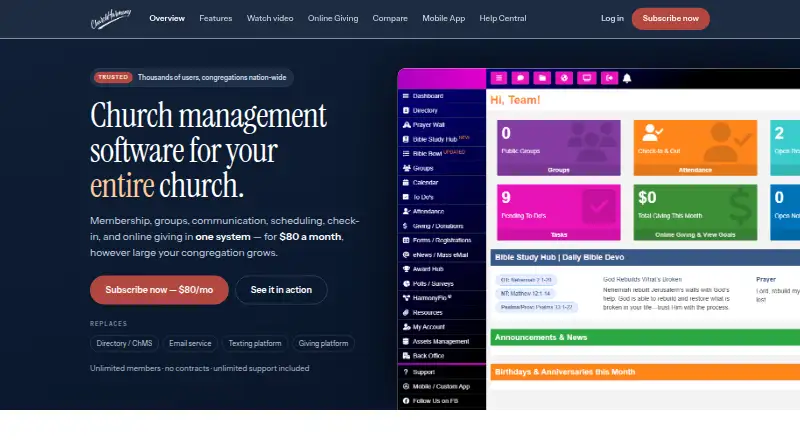800x440 pixels.
Task: Open the Mobile App nav item
Action: [443, 18]
